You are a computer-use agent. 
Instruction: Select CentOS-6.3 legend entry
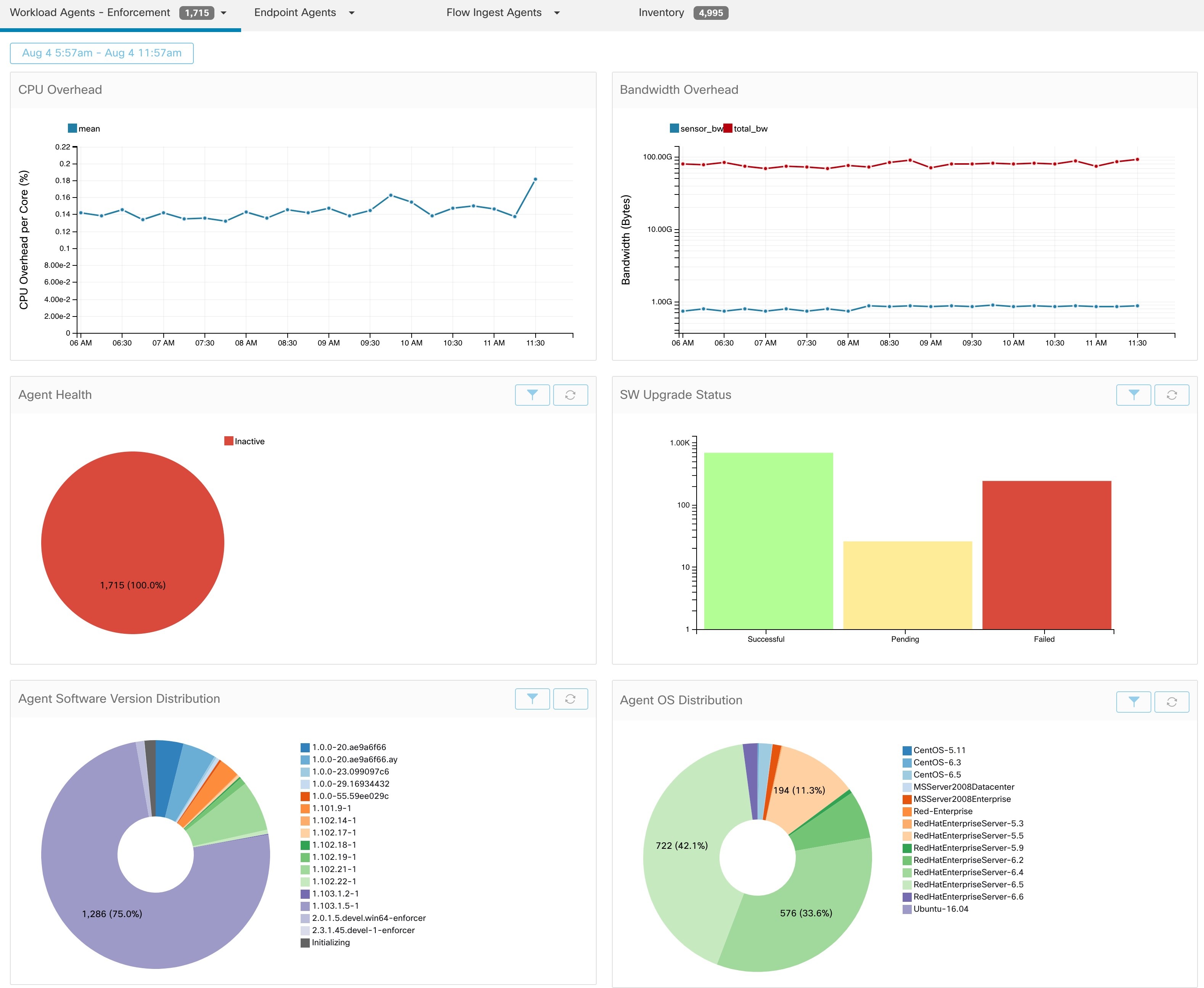[x=932, y=763]
